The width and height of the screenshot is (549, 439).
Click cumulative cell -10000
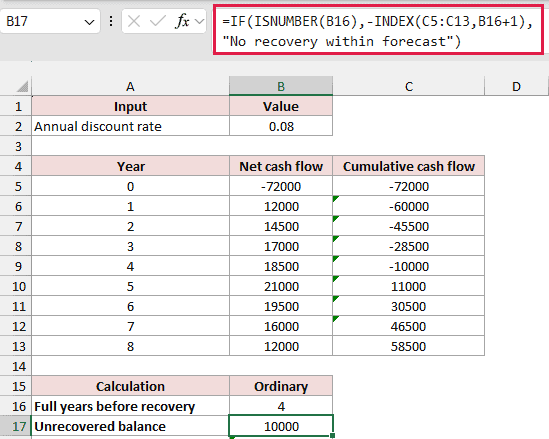tap(409, 266)
